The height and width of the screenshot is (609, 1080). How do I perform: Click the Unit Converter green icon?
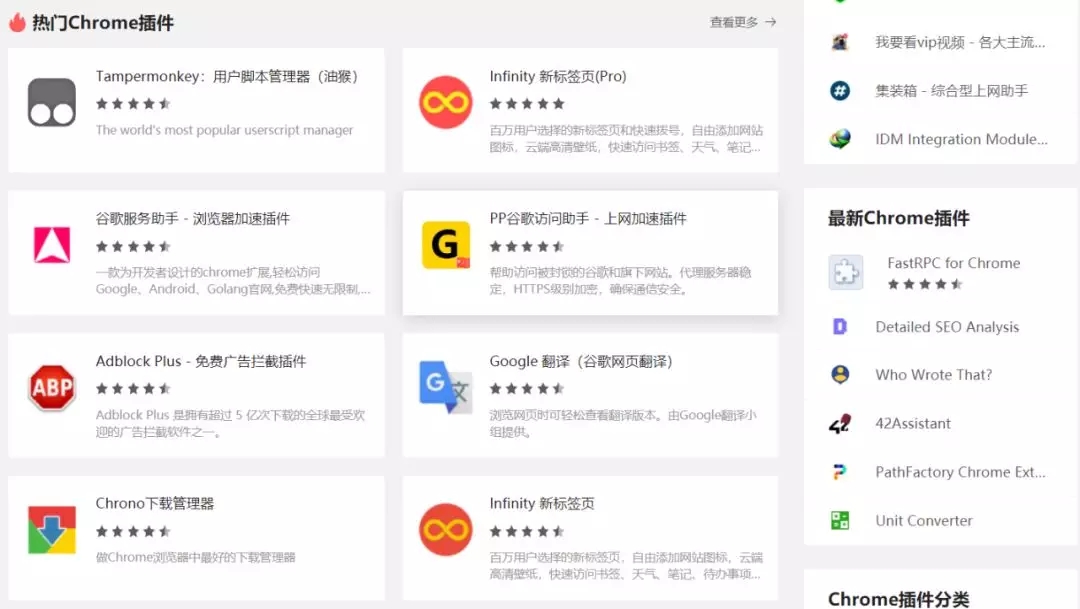(840, 520)
